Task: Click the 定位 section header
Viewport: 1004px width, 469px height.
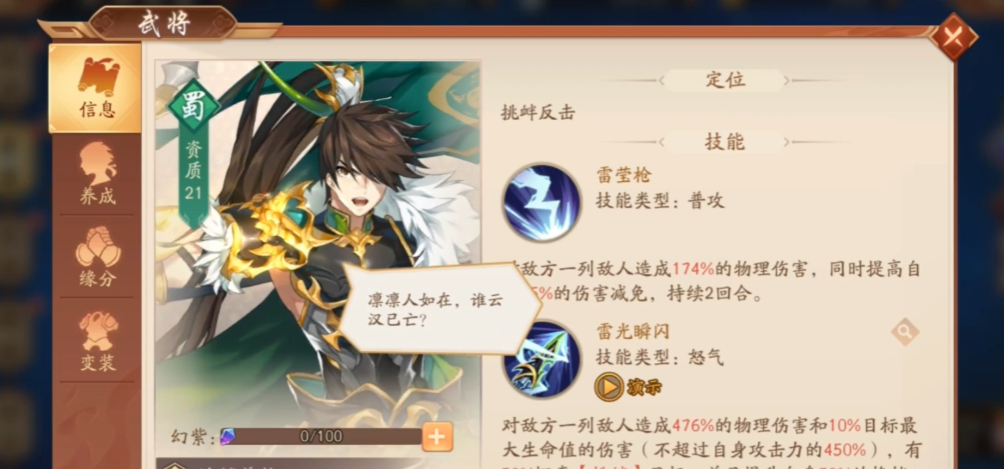Action: tap(724, 81)
